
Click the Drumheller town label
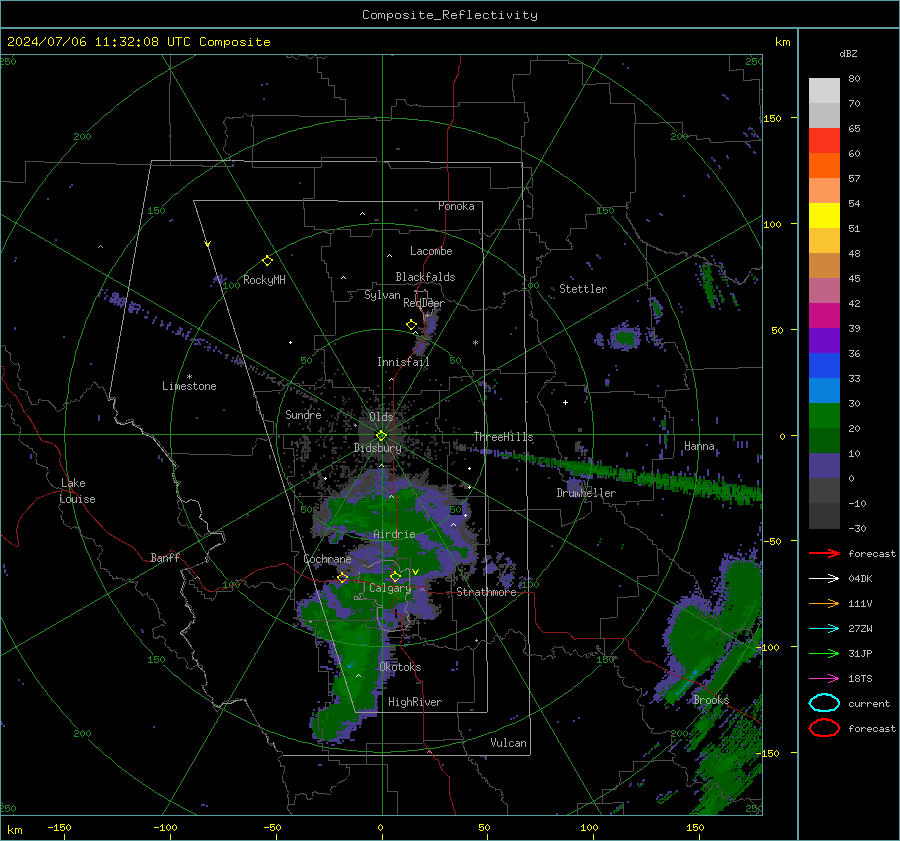point(586,493)
